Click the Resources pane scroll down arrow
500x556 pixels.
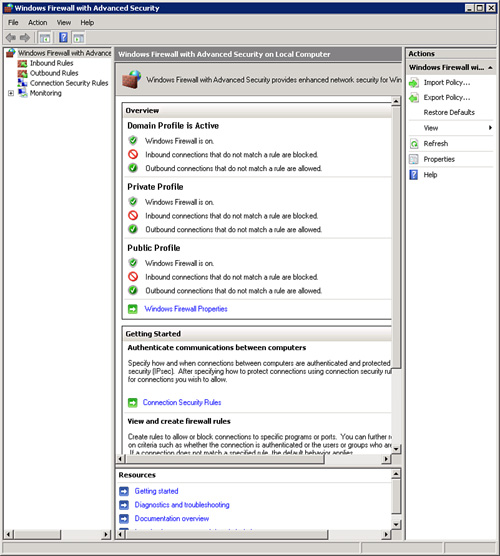(x=396, y=524)
